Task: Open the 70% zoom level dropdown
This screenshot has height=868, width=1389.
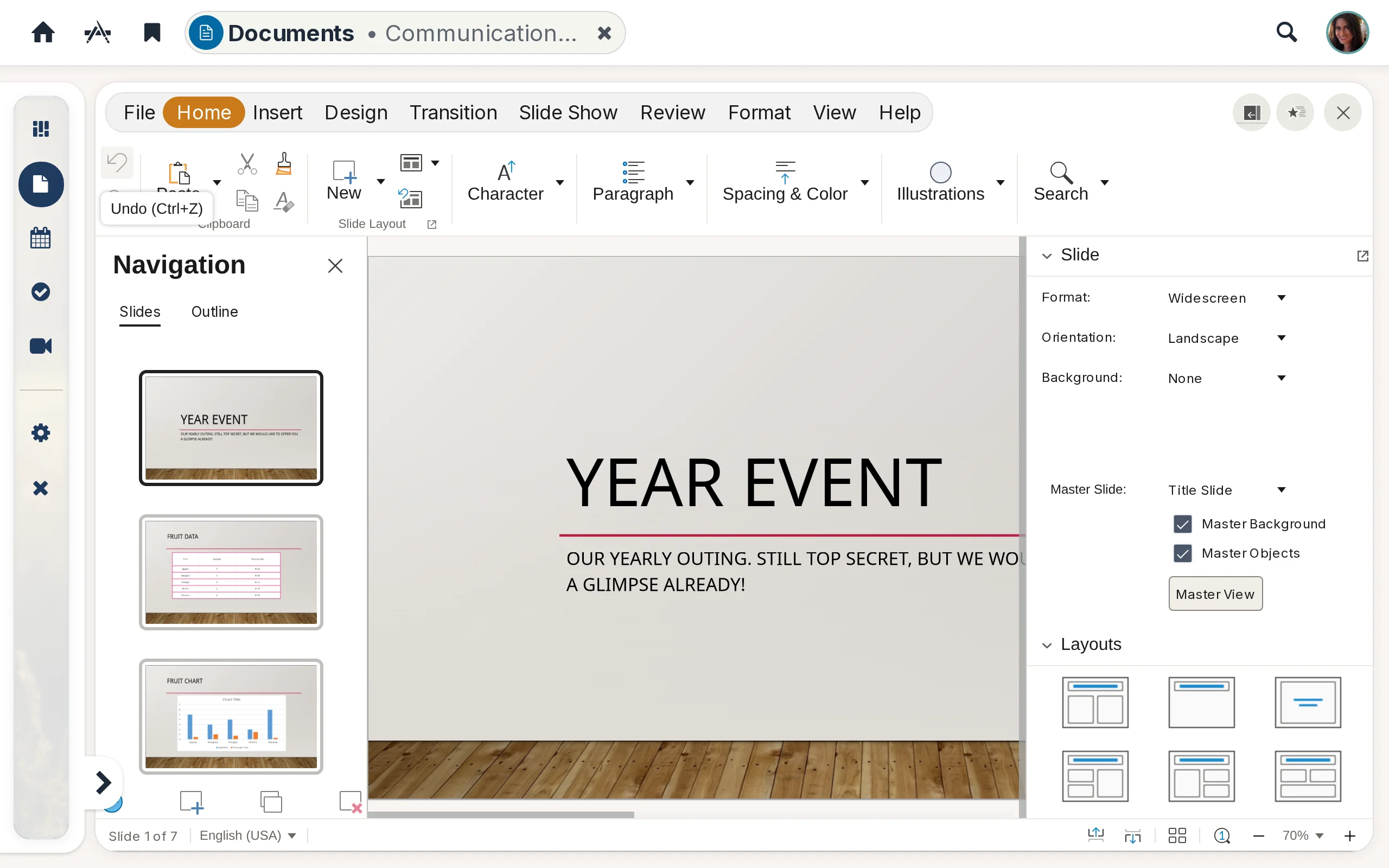Action: pos(1303,835)
